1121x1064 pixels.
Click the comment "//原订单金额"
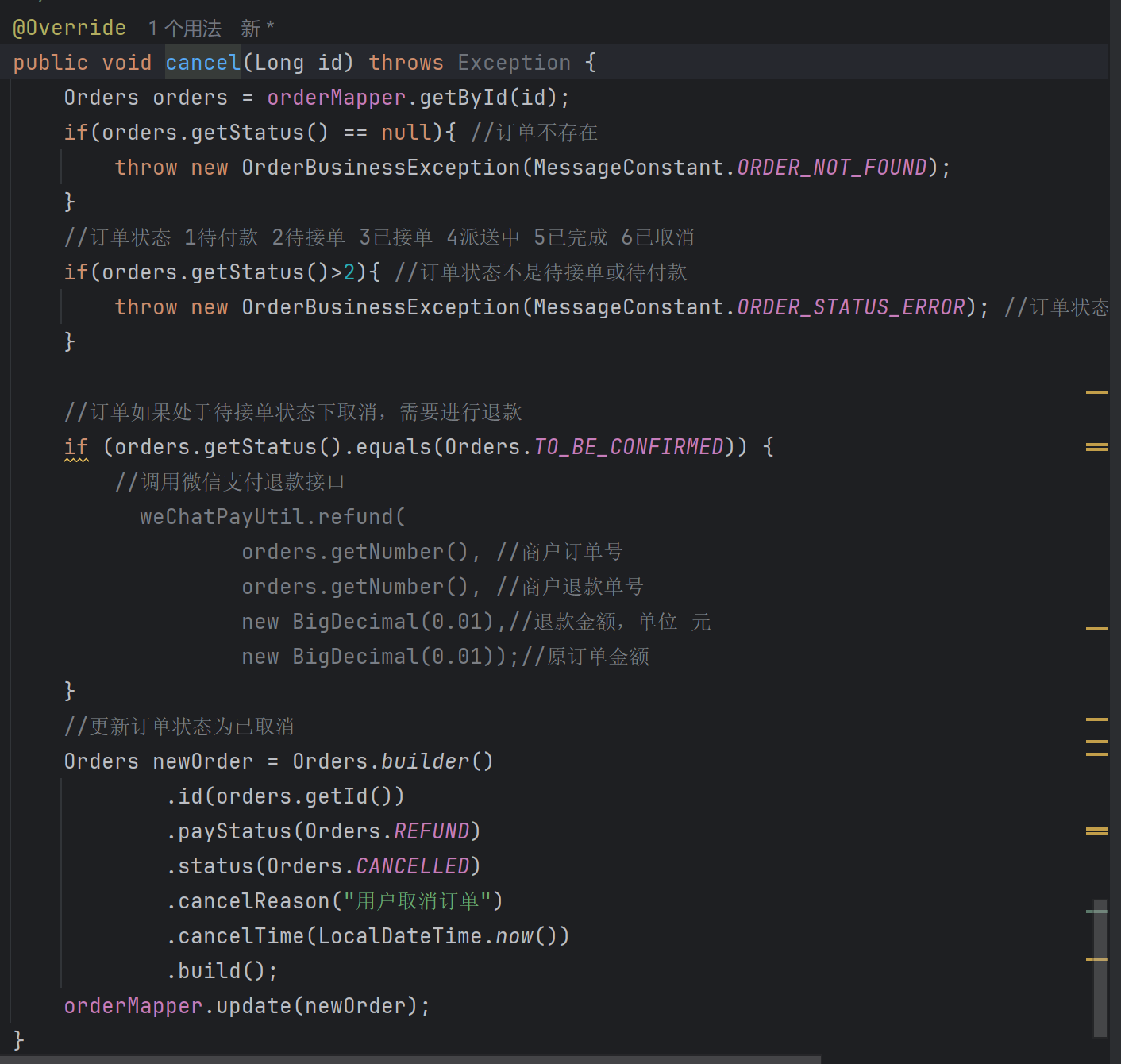585,657
